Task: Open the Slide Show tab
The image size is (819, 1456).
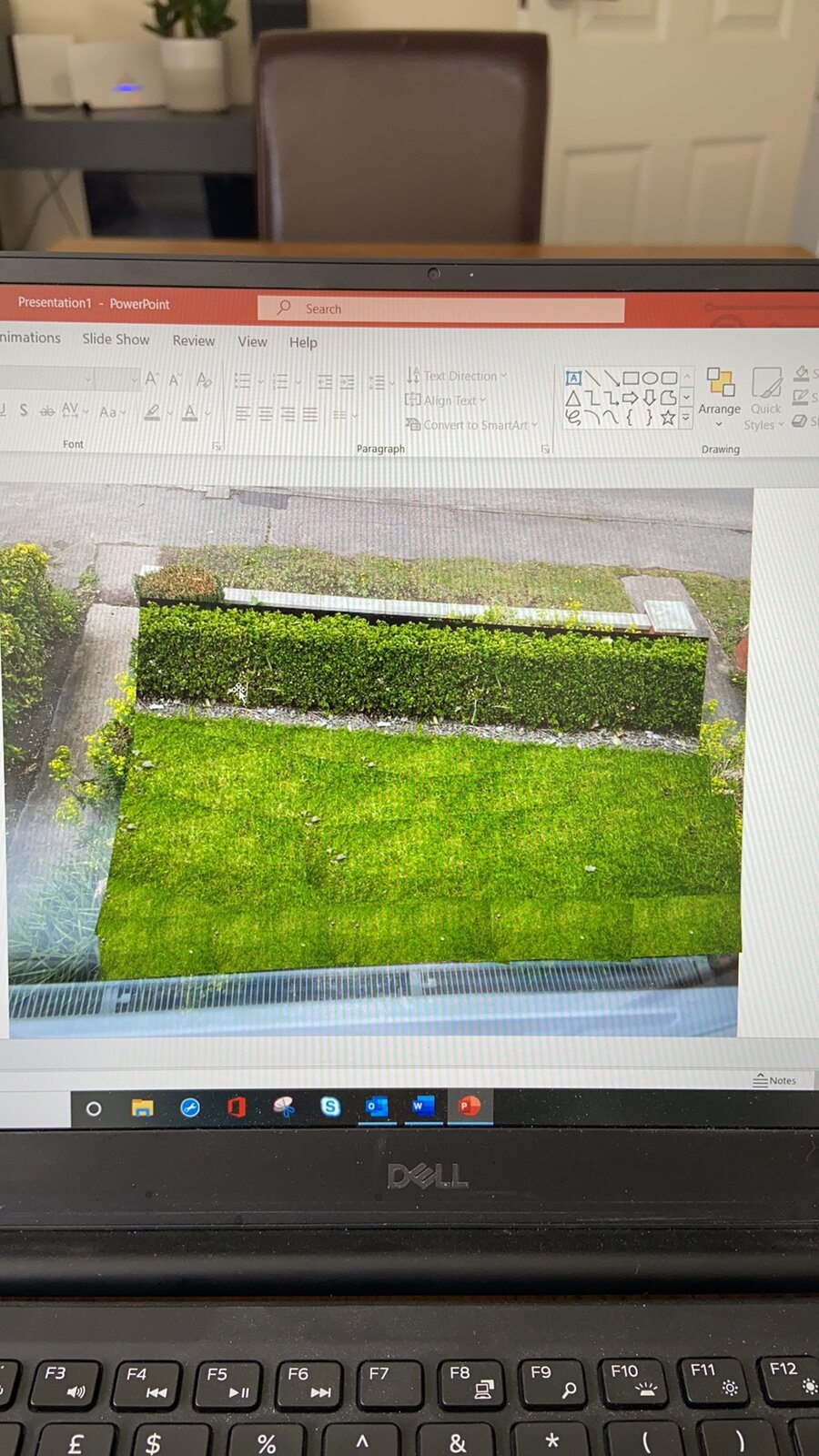Action: coord(116,339)
